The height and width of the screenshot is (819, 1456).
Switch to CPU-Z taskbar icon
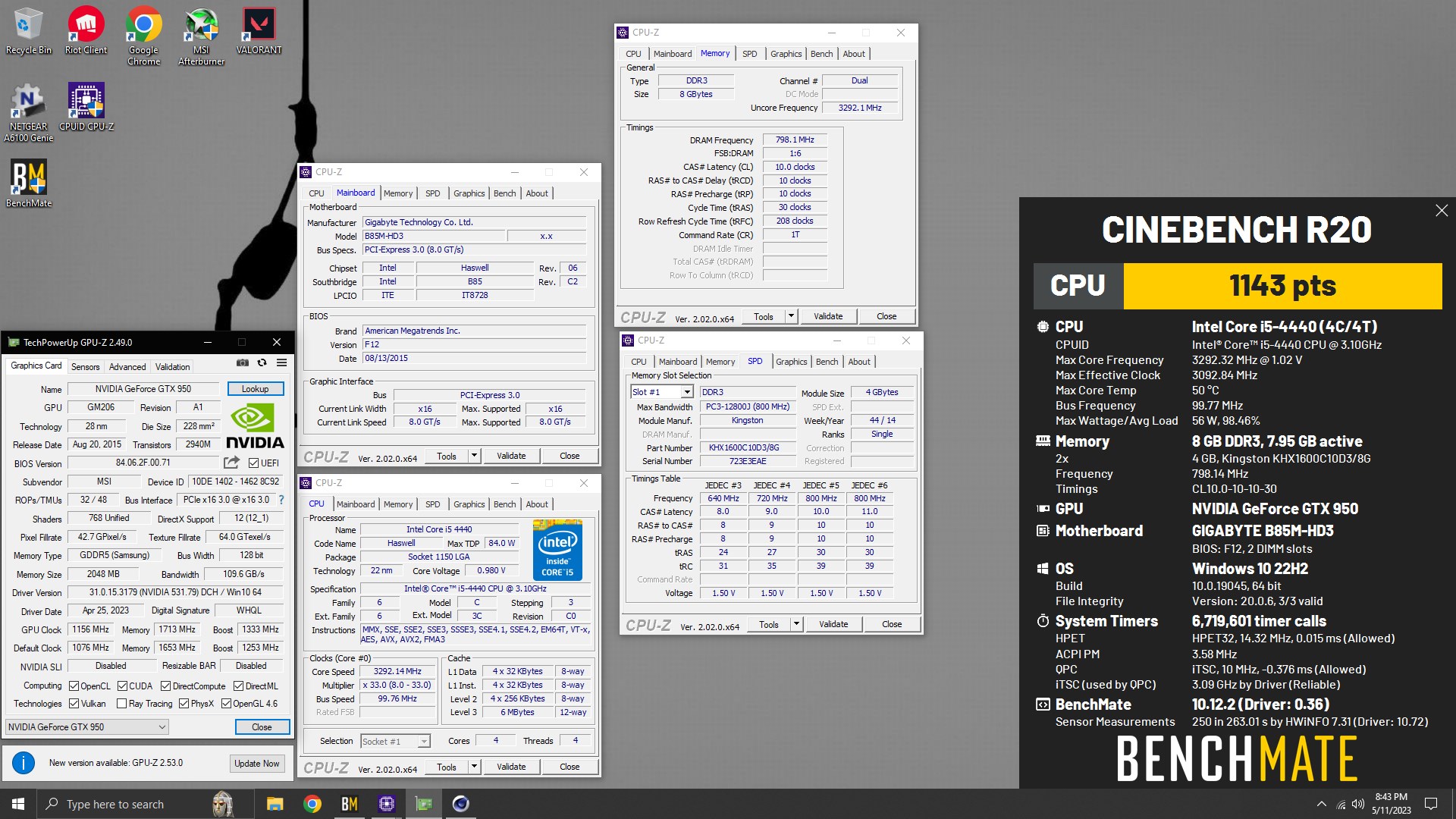[x=387, y=804]
